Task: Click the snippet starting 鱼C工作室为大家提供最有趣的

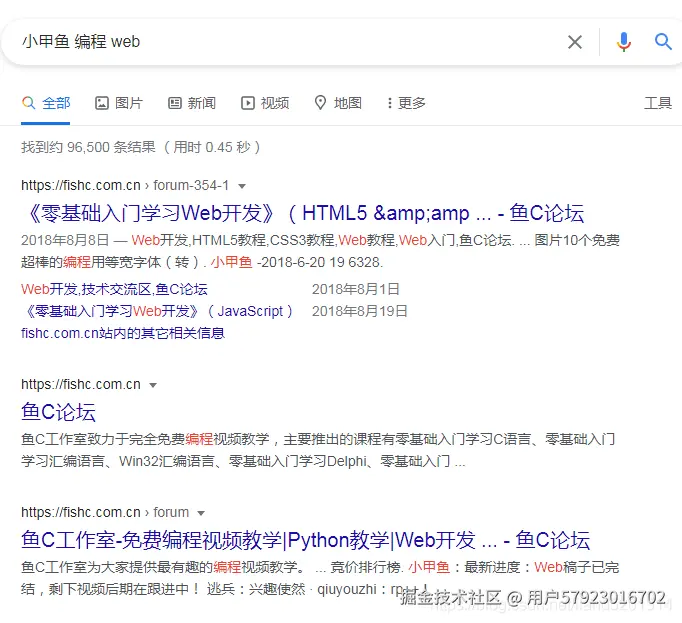Action: (x=320, y=578)
